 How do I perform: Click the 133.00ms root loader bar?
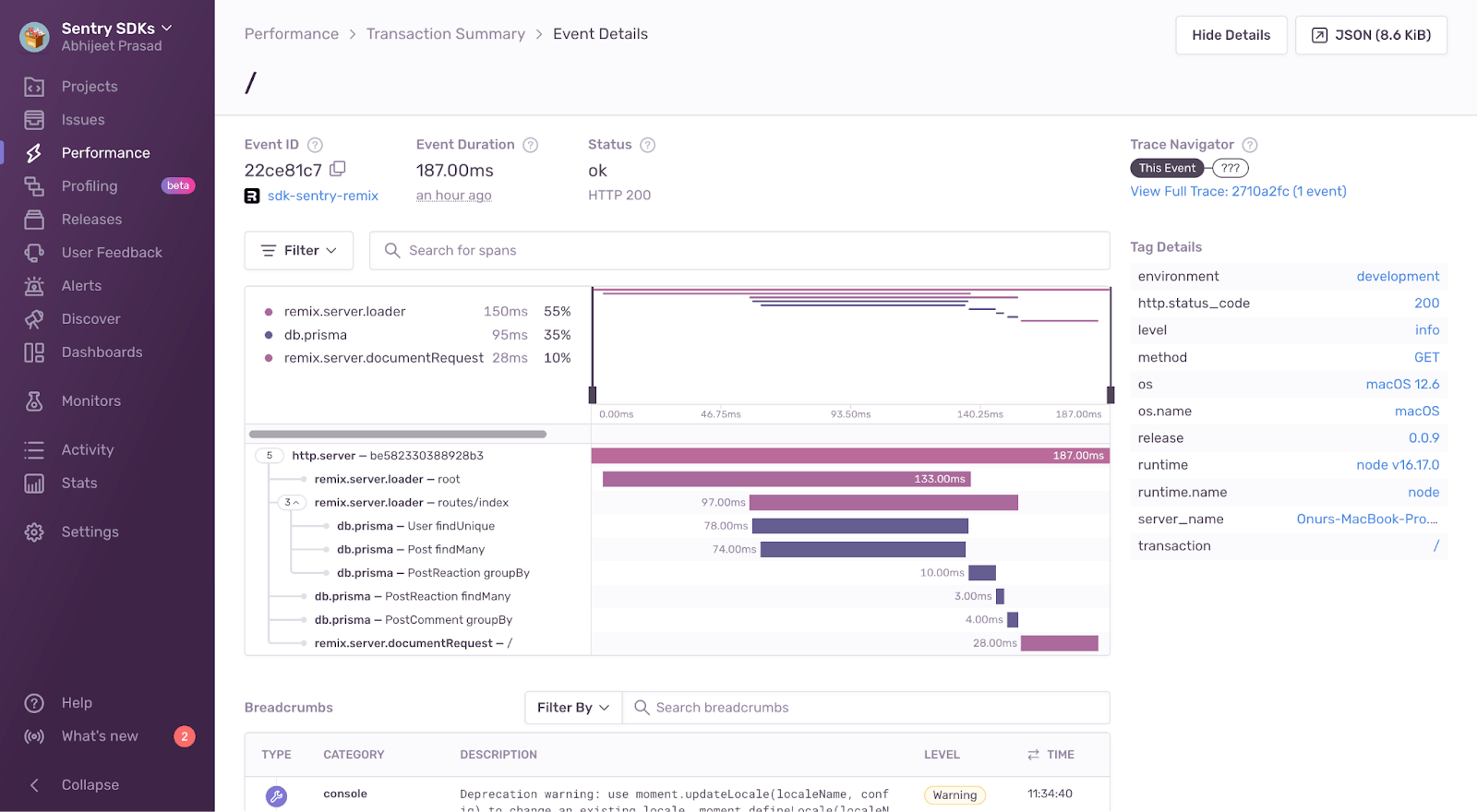coord(787,479)
